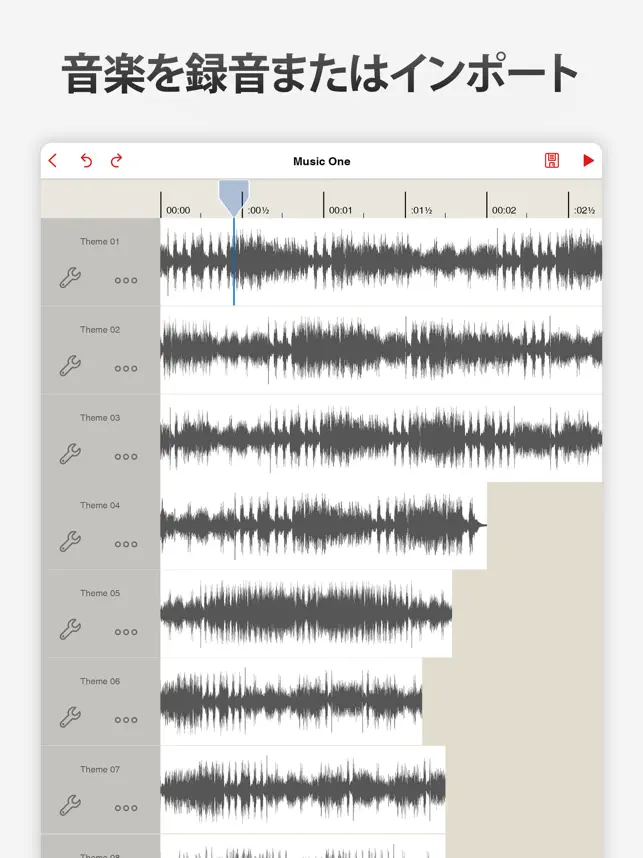Open Theme 01 wrench settings
Image resolution: width=643 pixels, height=858 pixels.
pyautogui.click(x=70, y=278)
